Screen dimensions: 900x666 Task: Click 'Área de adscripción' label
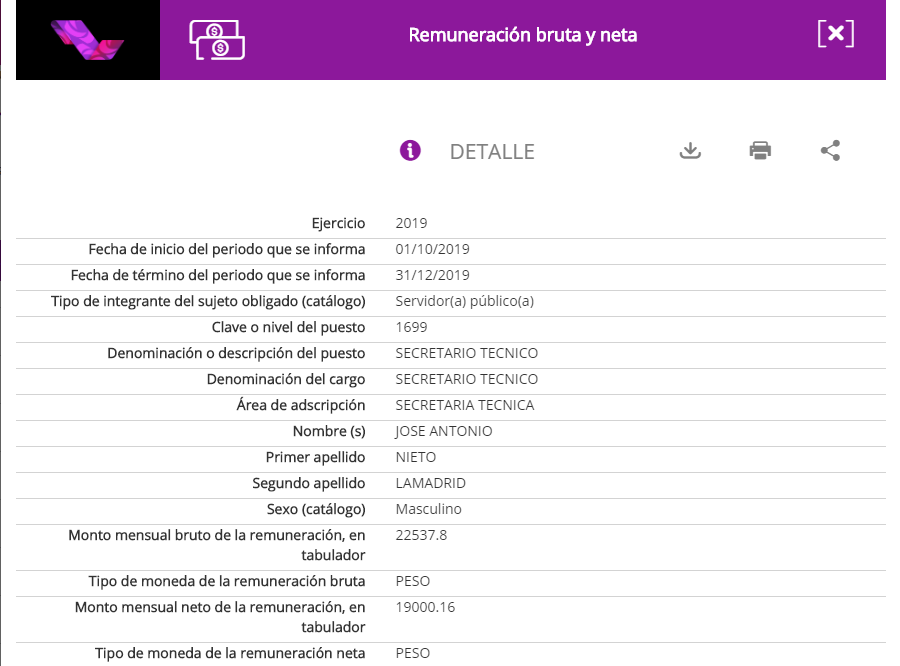tap(301, 405)
